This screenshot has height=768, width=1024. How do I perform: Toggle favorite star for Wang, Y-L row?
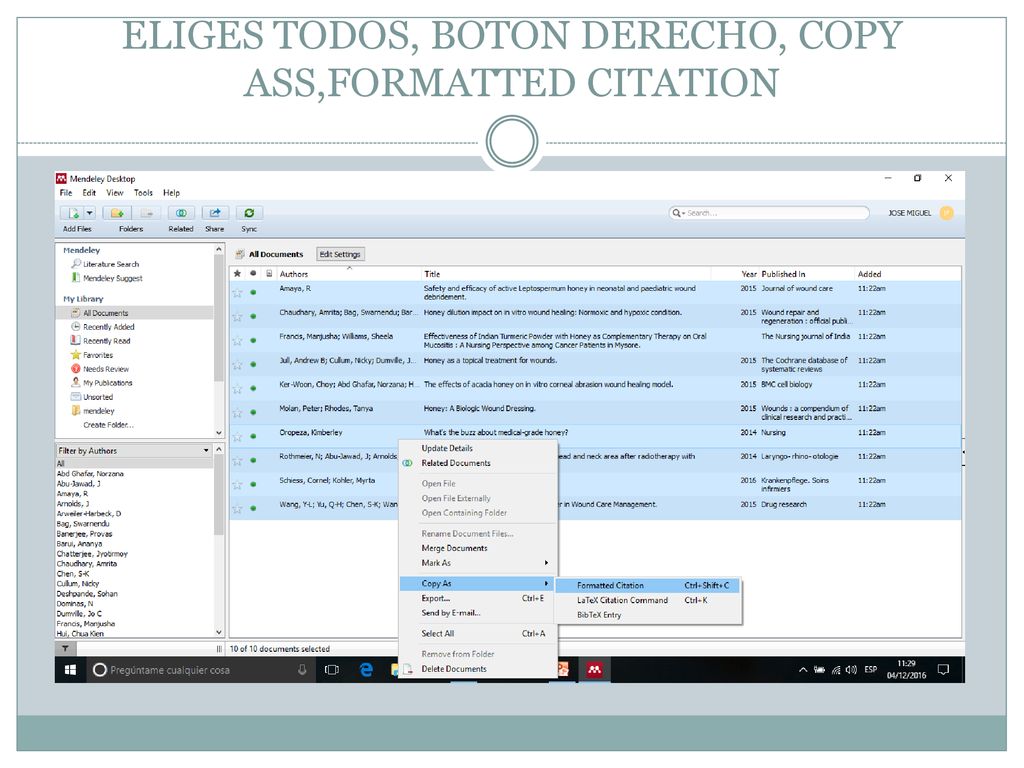237,509
